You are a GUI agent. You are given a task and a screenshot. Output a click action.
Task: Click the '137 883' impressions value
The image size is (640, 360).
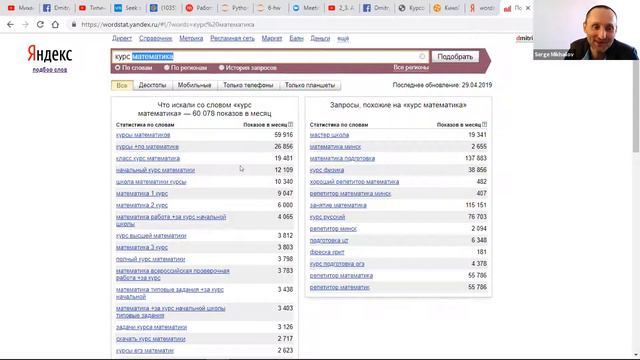pos(476,158)
